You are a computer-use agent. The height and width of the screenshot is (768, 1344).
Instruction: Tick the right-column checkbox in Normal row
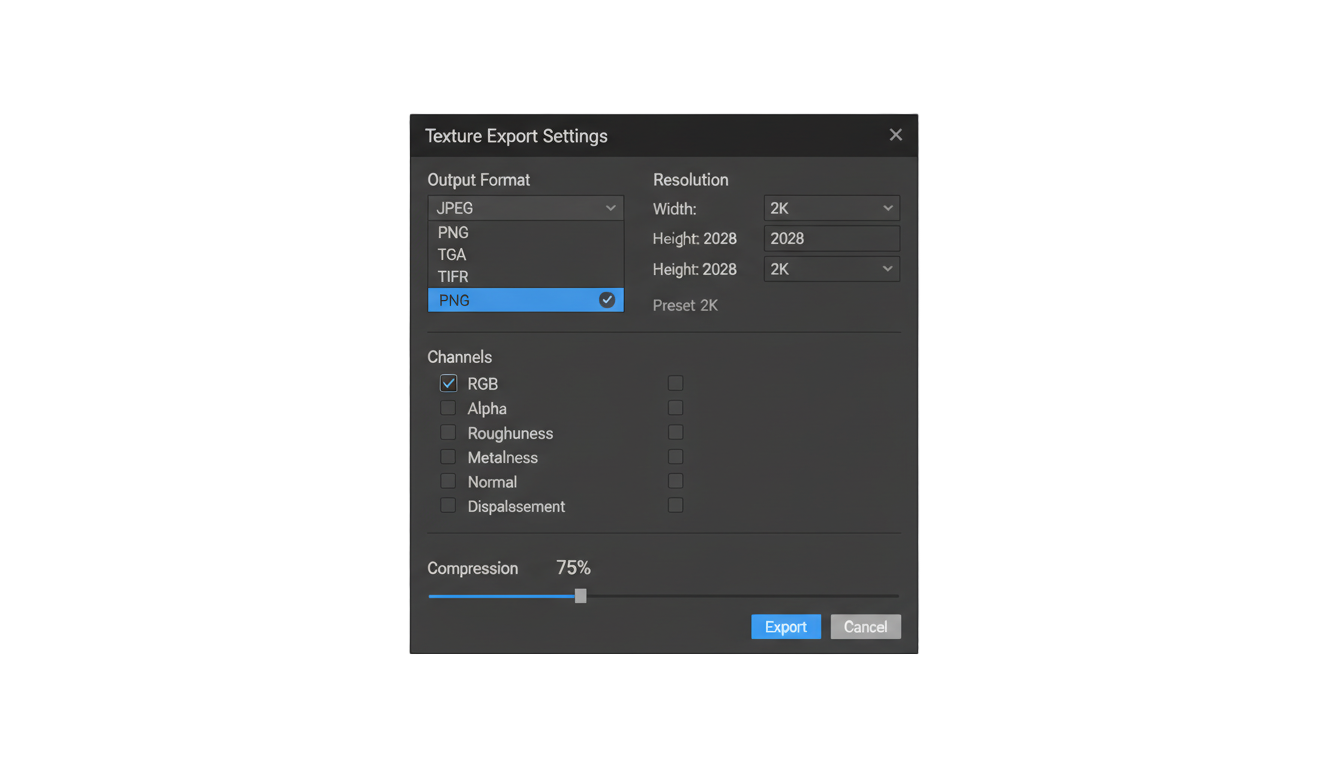(676, 481)
